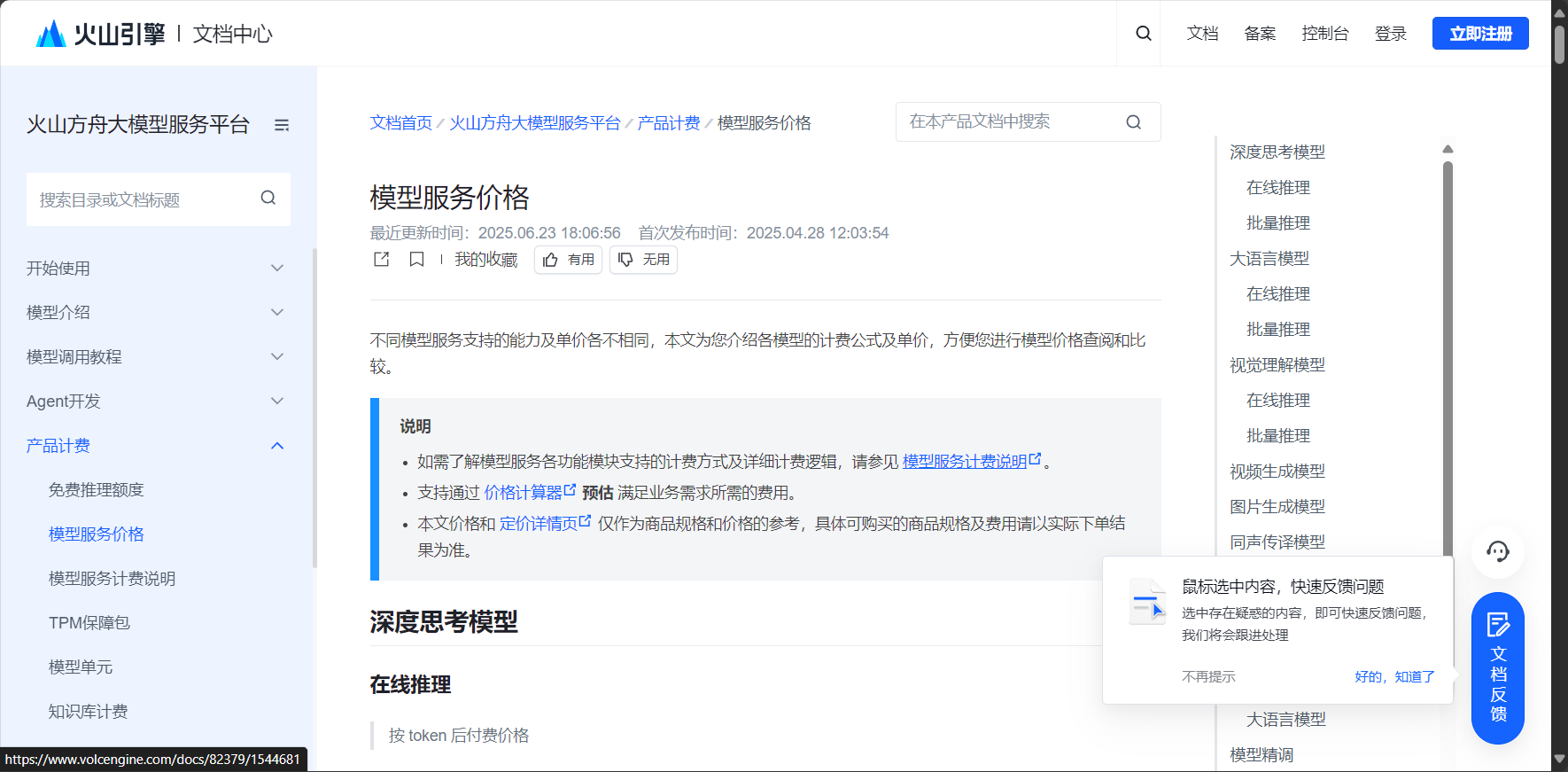Jump to 批量推理 under 大语言模型 in outline

coord(1277,329)
